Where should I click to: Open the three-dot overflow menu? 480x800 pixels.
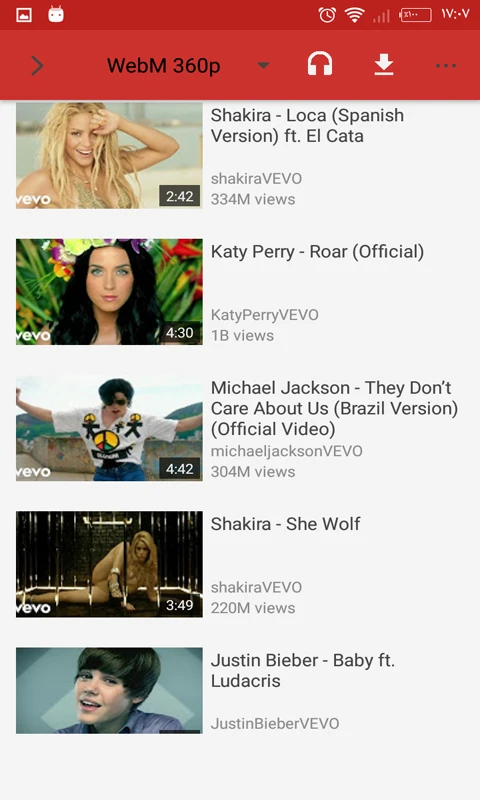pos(446,65)
